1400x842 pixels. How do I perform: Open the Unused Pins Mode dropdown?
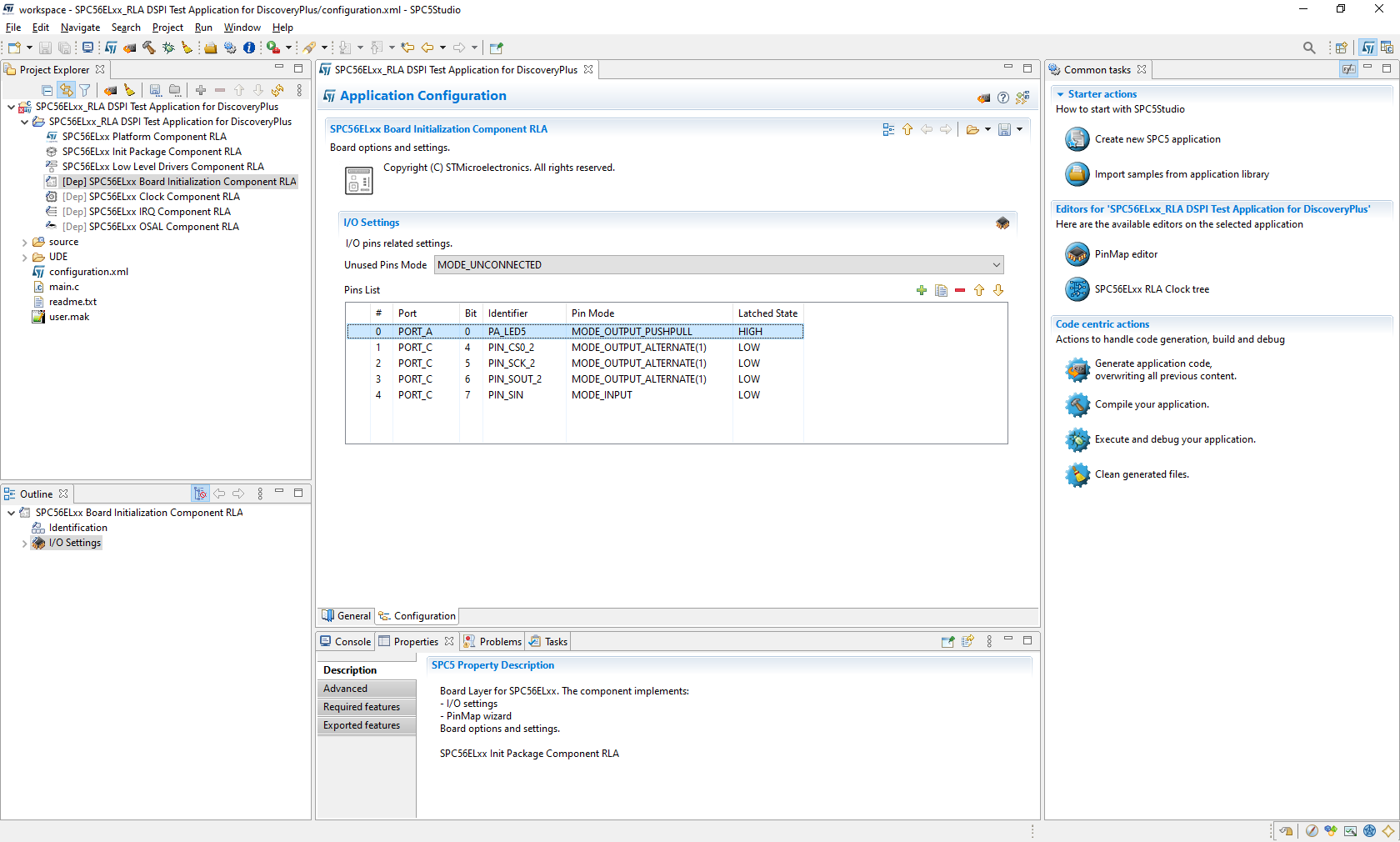click(997, 264)
